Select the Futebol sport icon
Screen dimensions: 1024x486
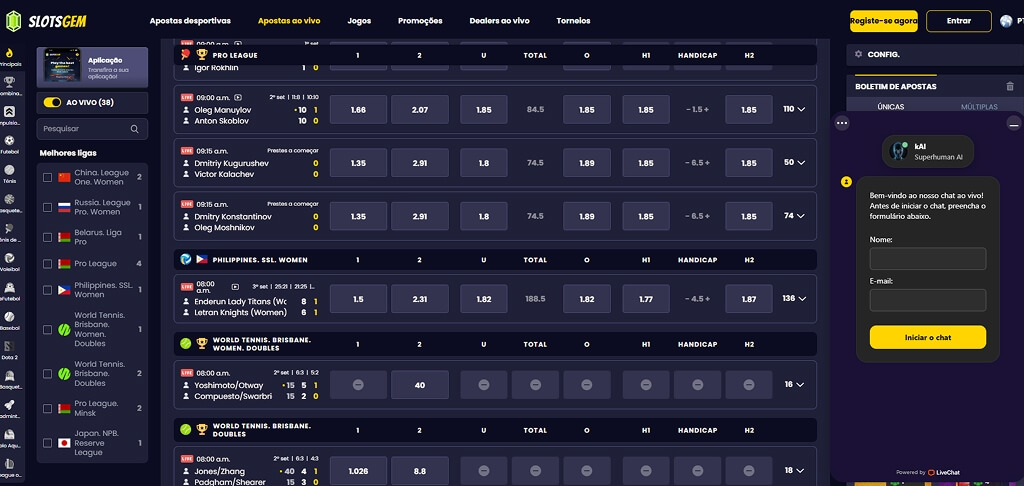point(9,140)
